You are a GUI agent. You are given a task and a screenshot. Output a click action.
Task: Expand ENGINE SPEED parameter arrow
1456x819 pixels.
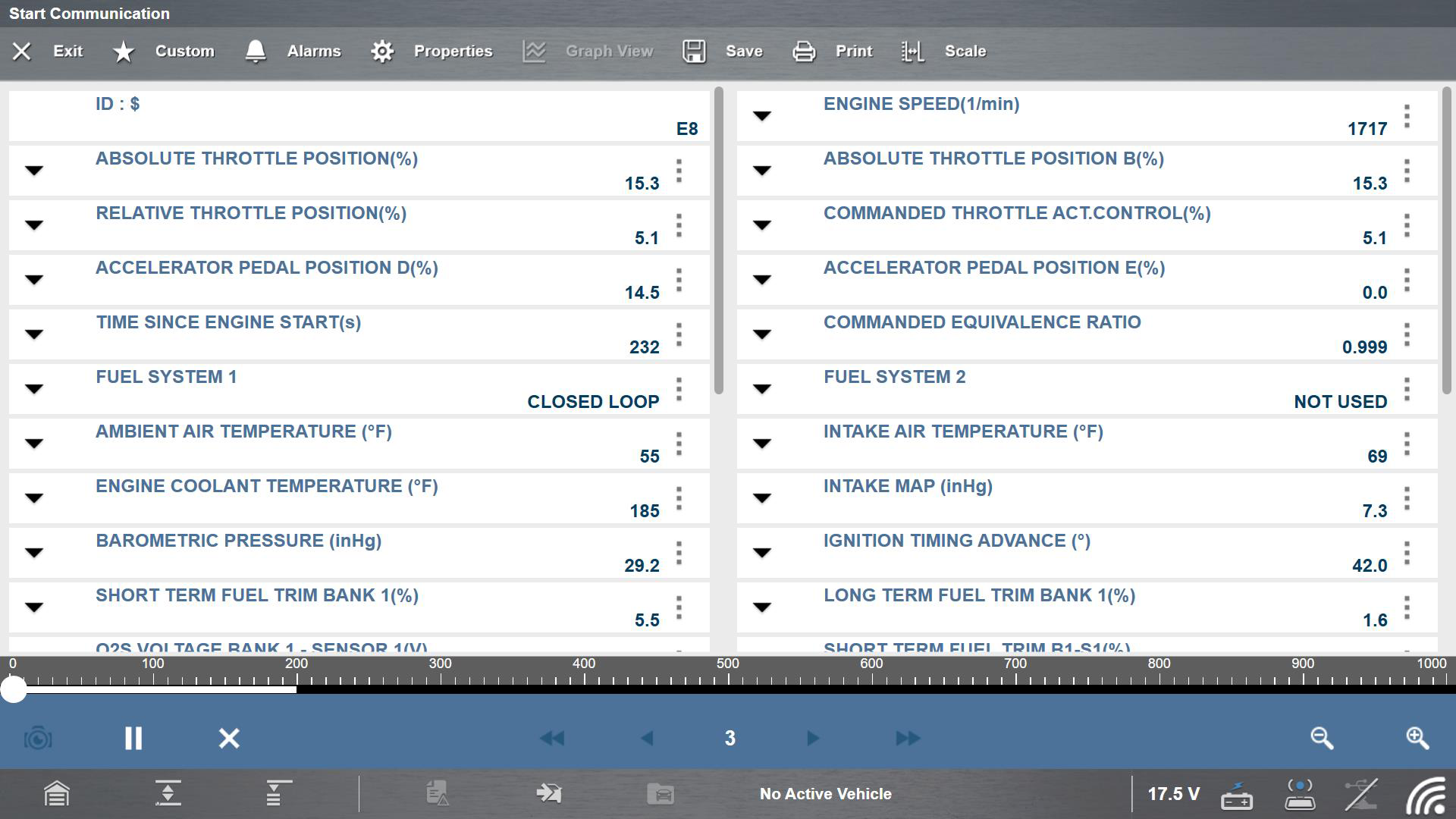762,116
